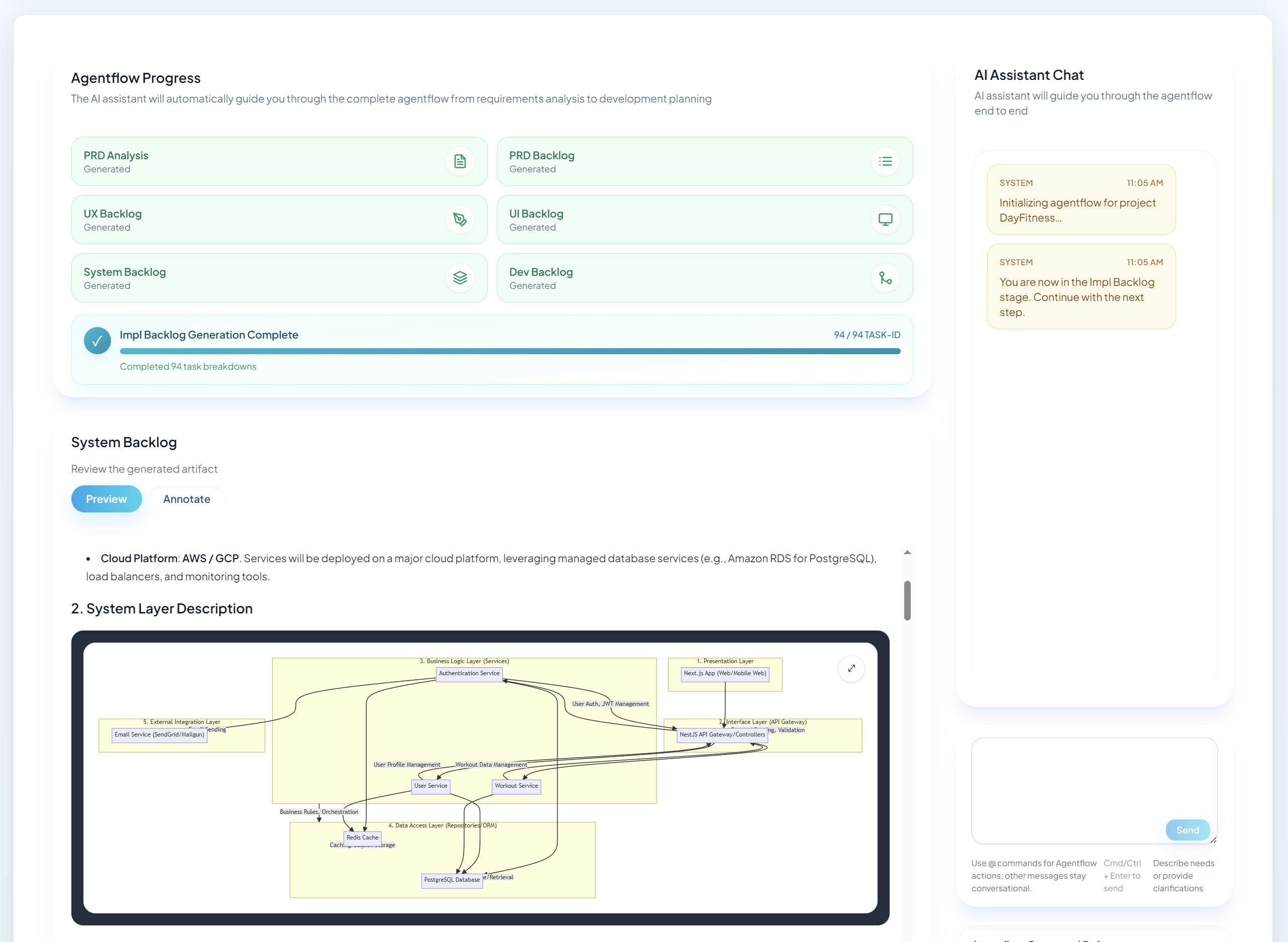Click the artifact scrollbar up arrow
The height and width of the screenshot is (942, 1288).
click(907, 552)
